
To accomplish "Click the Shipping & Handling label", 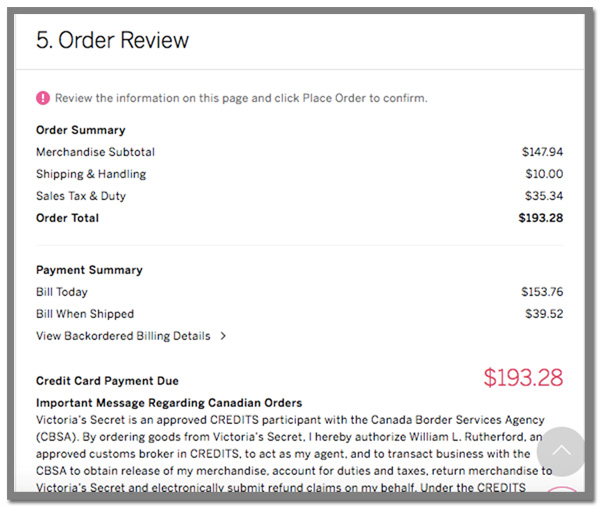I will (91, 174).
